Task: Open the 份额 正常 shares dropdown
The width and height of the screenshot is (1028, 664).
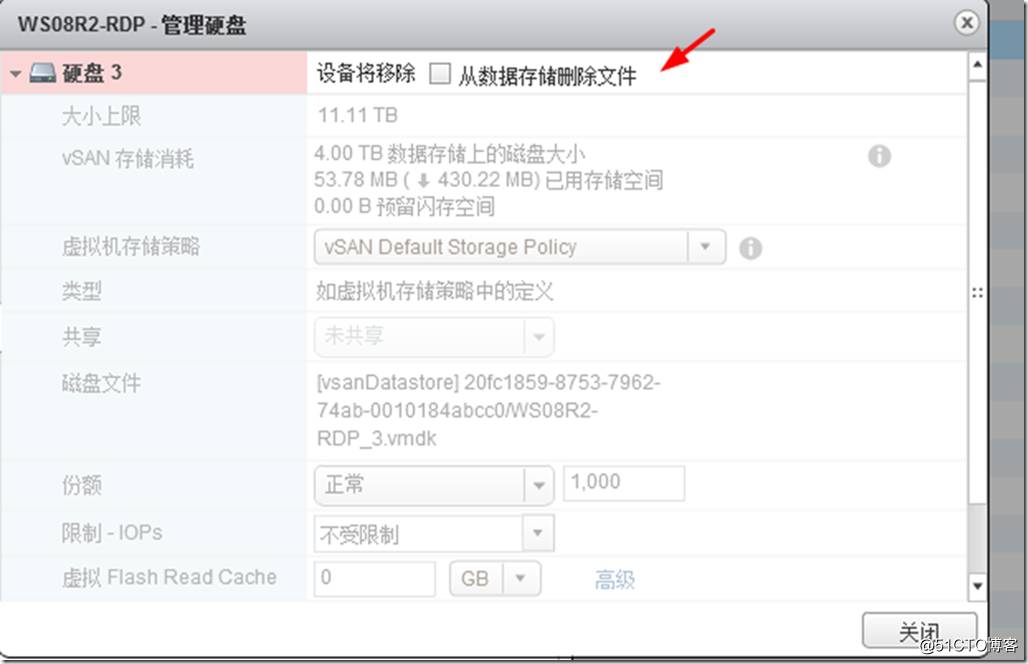Action: pos(434,485)
